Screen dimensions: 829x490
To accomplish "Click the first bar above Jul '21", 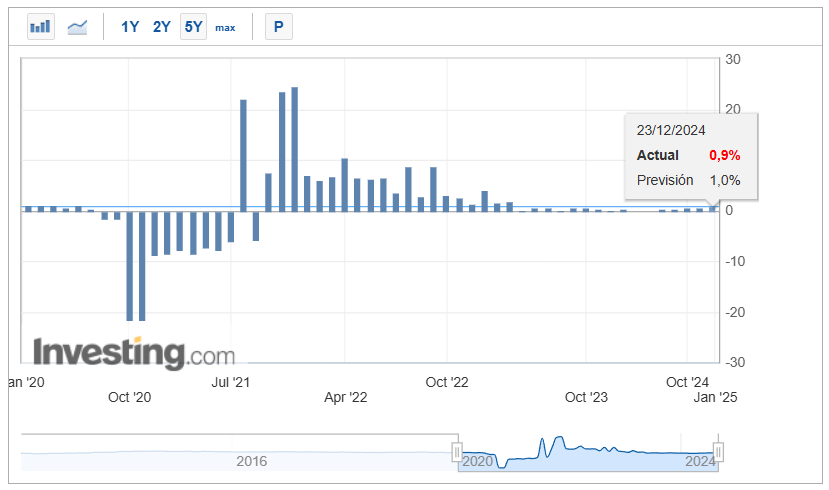I will (x=231, y=227).
